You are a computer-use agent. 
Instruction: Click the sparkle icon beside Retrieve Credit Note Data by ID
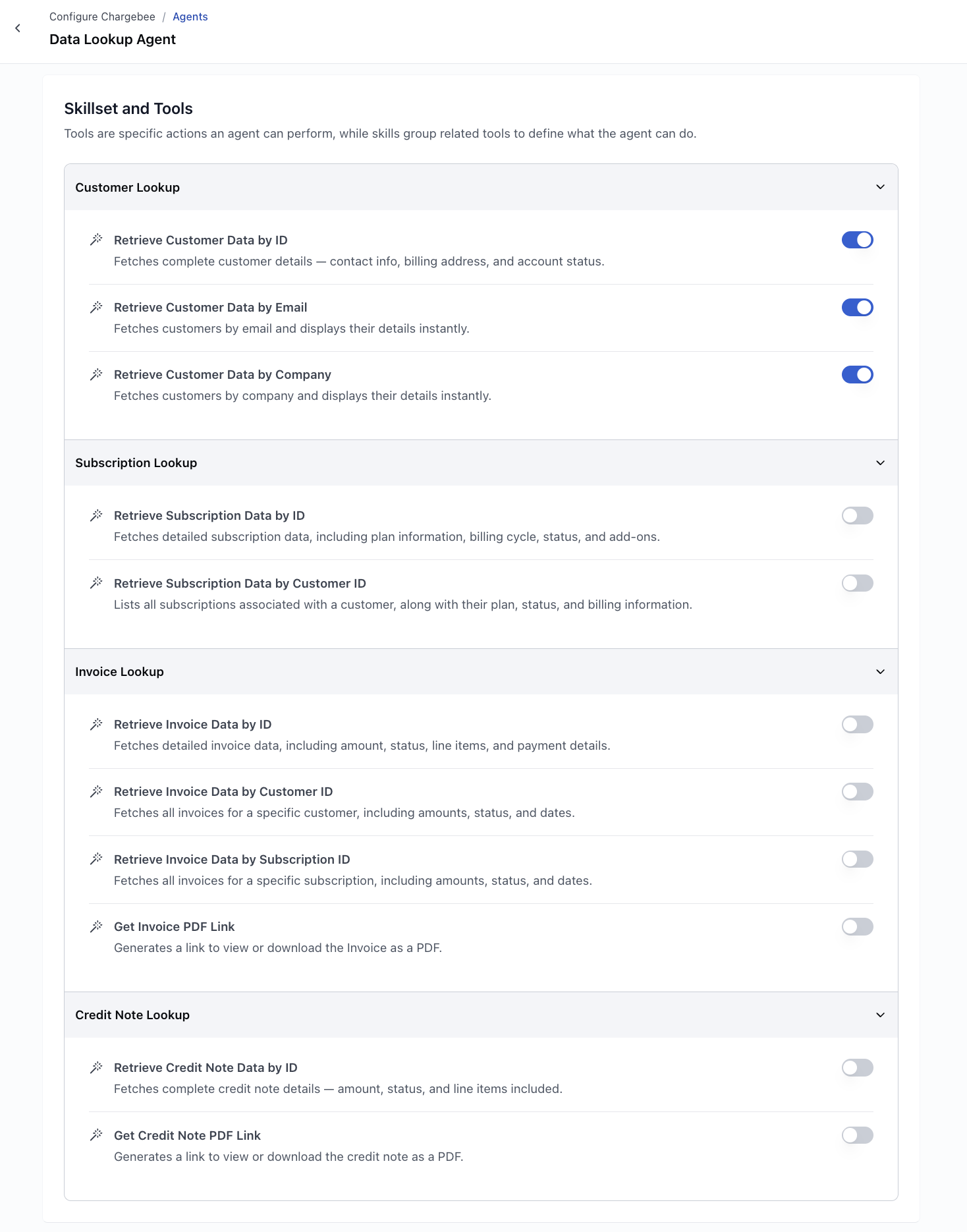tap(97, 1067)
